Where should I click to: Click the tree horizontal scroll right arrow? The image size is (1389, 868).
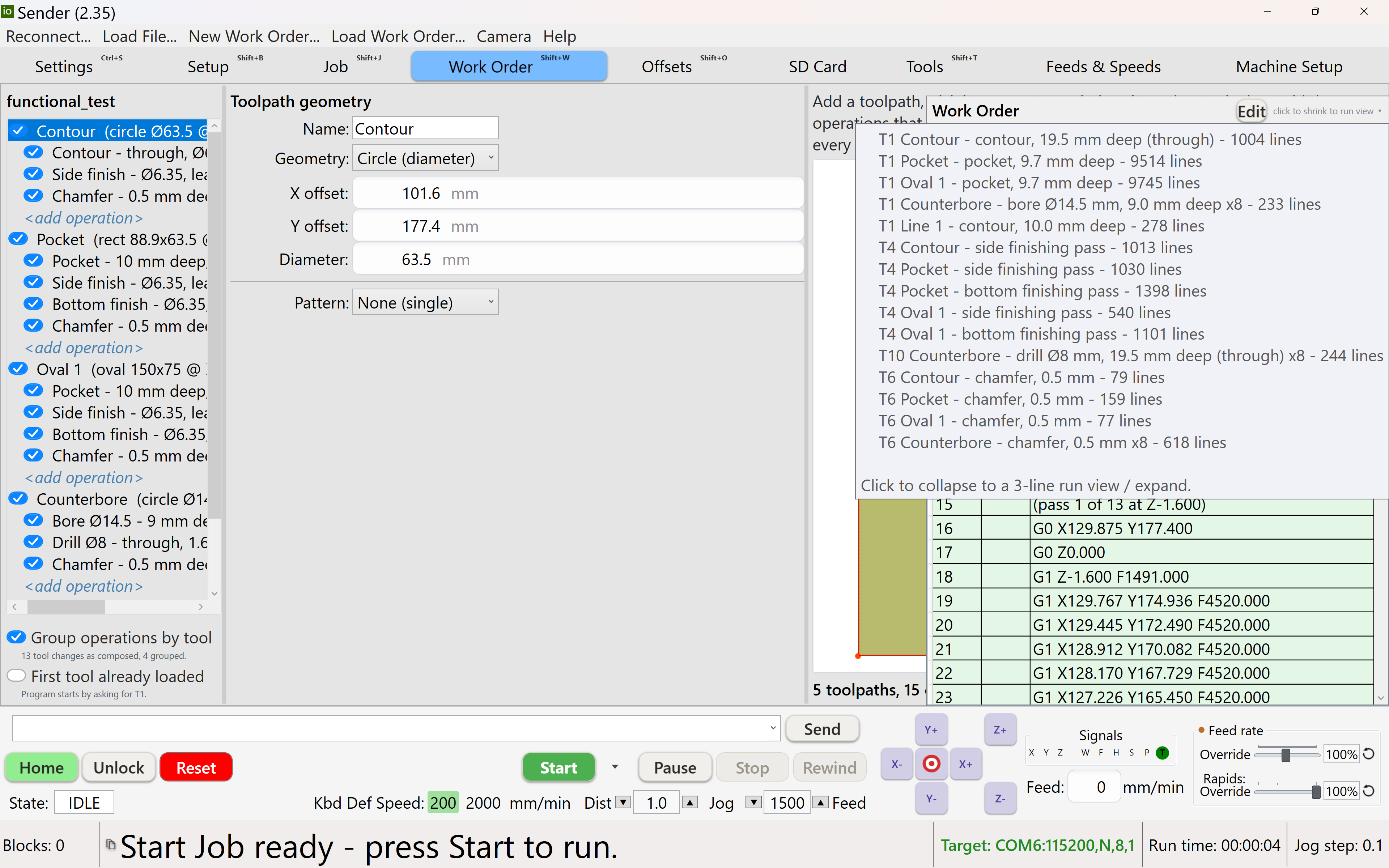pyautogui.click(x=200, y=607)
